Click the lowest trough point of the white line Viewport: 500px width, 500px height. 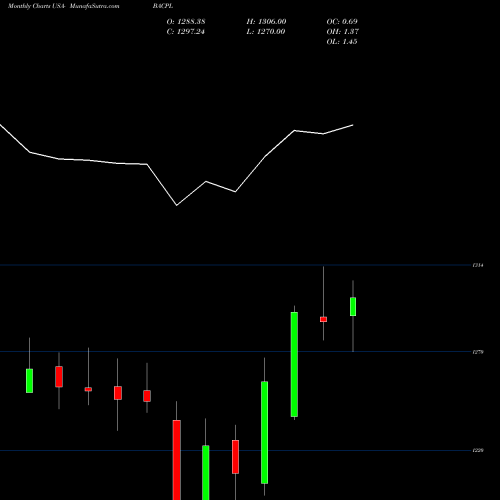click(x=177, y=205)
